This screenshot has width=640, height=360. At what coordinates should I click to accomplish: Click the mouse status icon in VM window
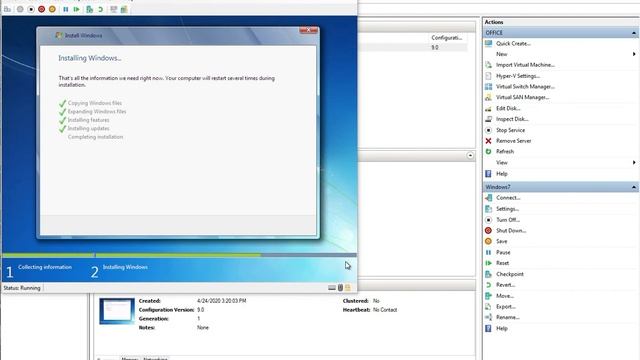pyautogui.click(x=340, y=288)
